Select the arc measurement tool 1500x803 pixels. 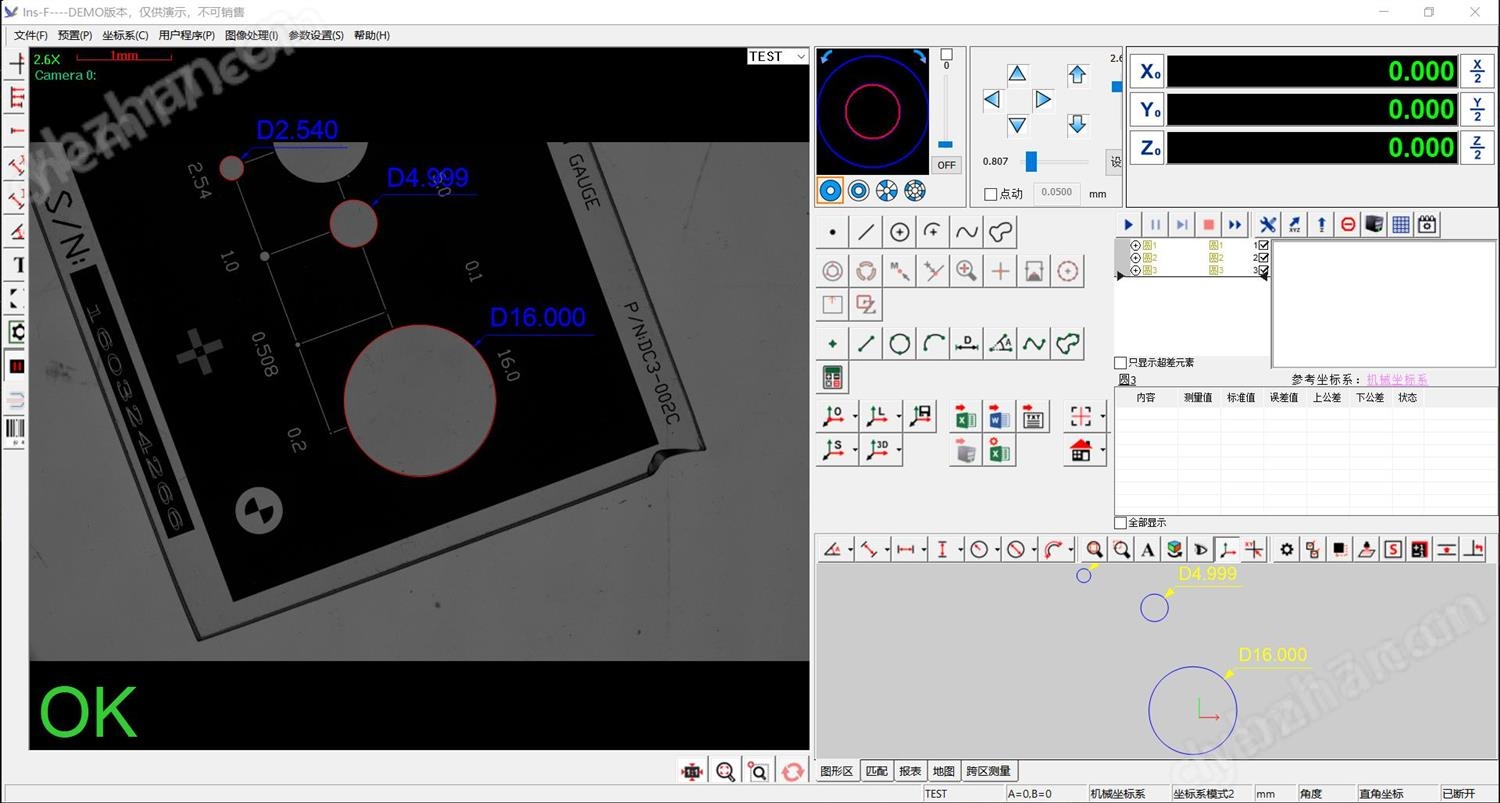coord(933,232)
